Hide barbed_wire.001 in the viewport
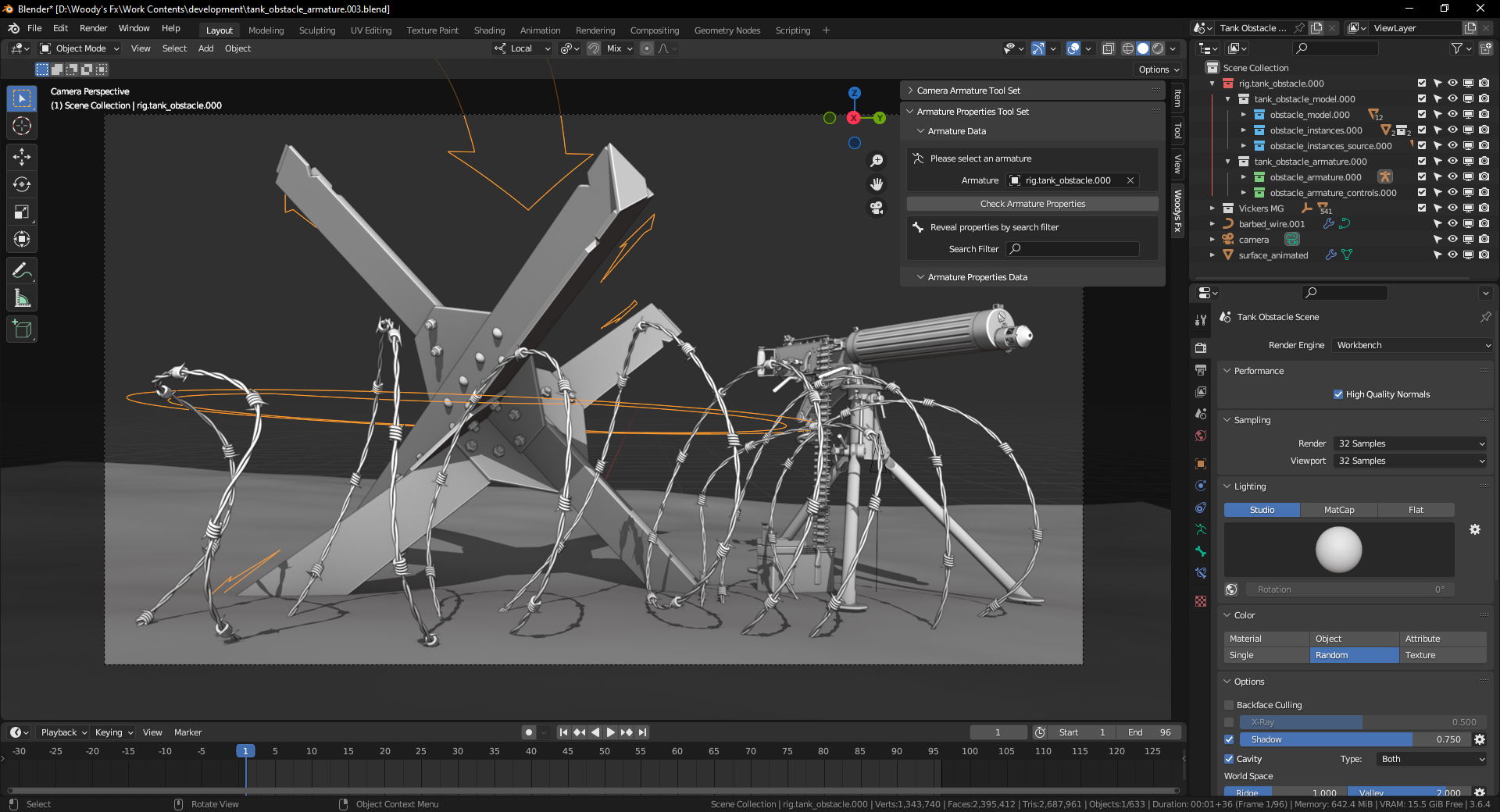Screen dimensions: 1500x812 coord(1452,223)
